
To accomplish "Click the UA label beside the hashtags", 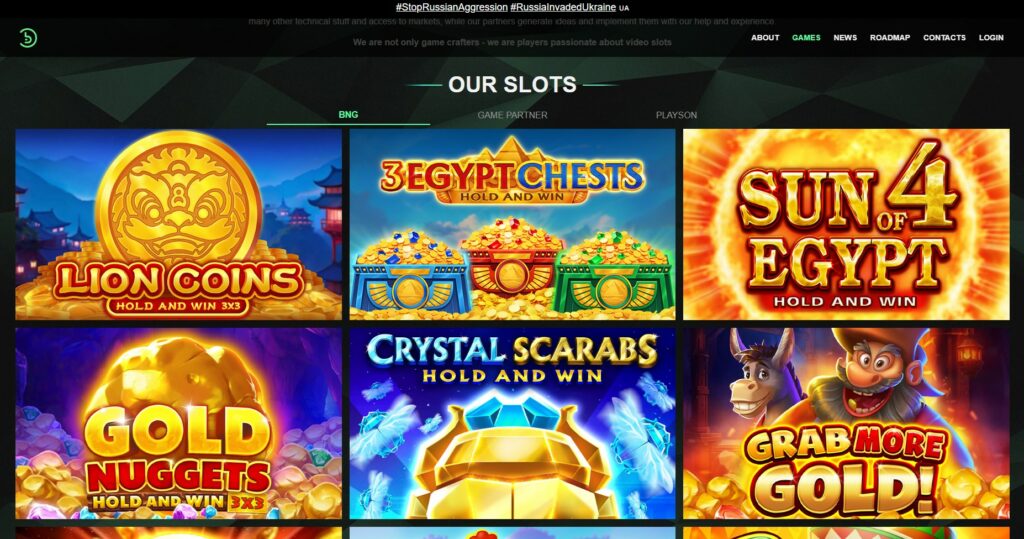I will (x=624, y=8).
